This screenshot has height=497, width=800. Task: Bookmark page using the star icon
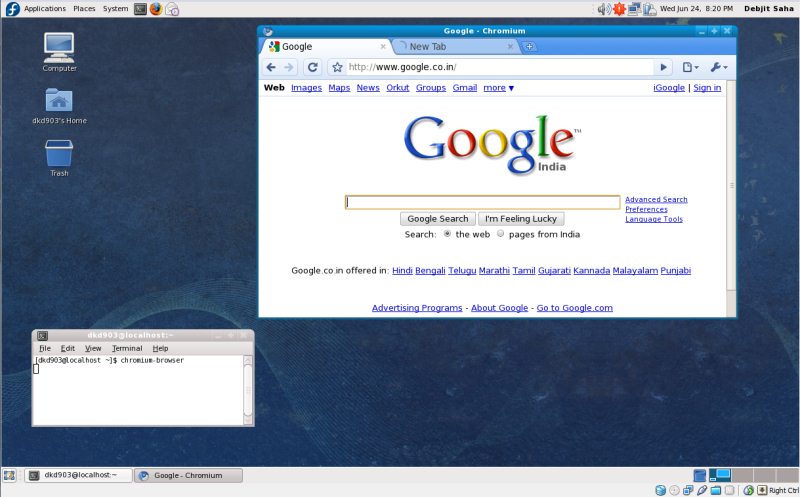337,67
